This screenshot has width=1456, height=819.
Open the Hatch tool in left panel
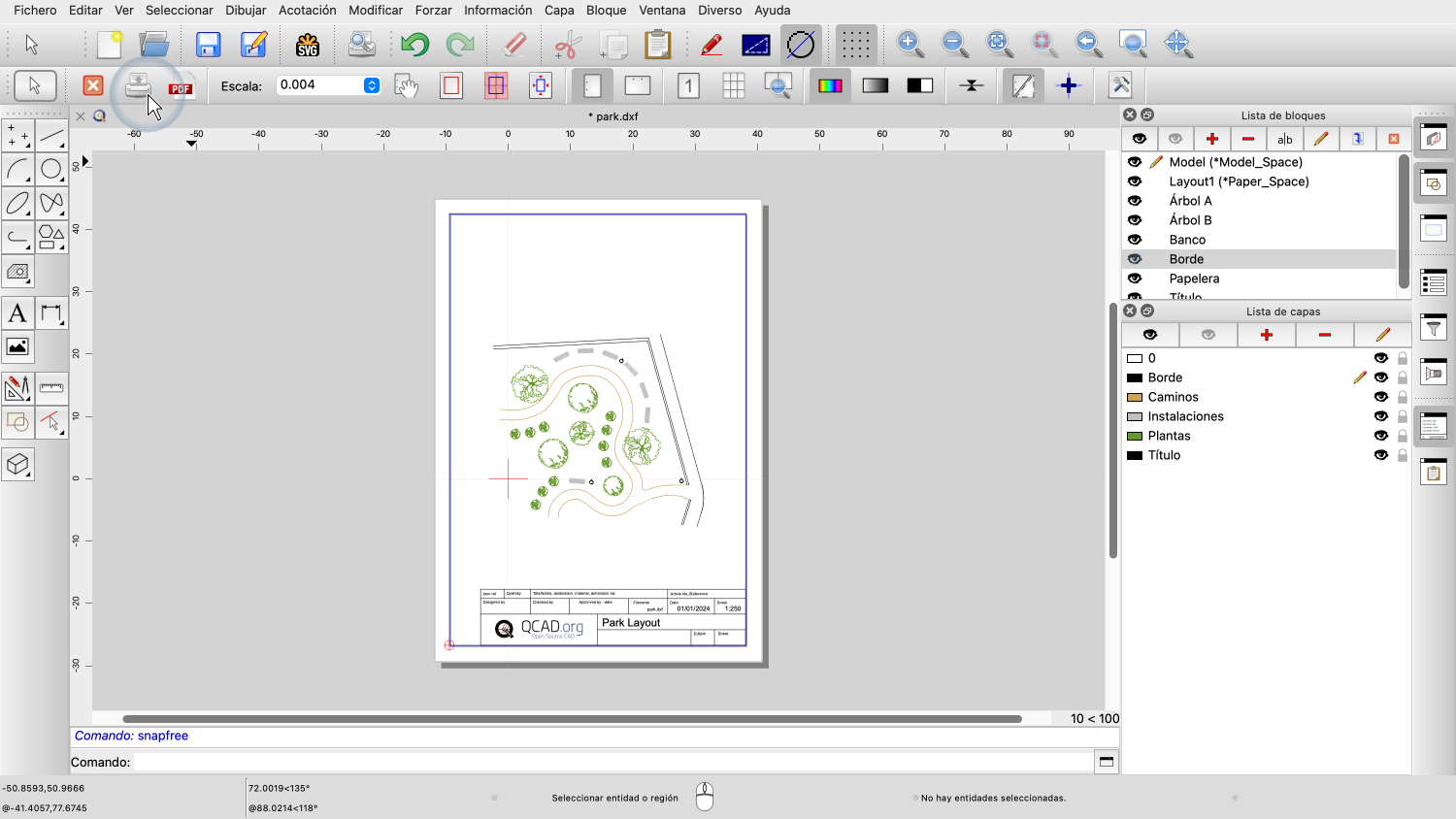17,272
